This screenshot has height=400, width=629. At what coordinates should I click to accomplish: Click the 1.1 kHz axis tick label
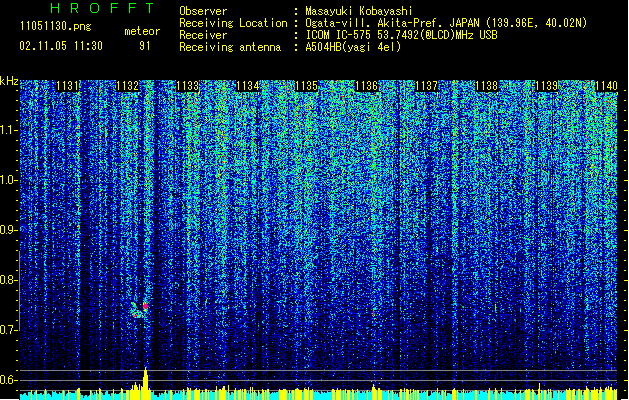point(8,130)
